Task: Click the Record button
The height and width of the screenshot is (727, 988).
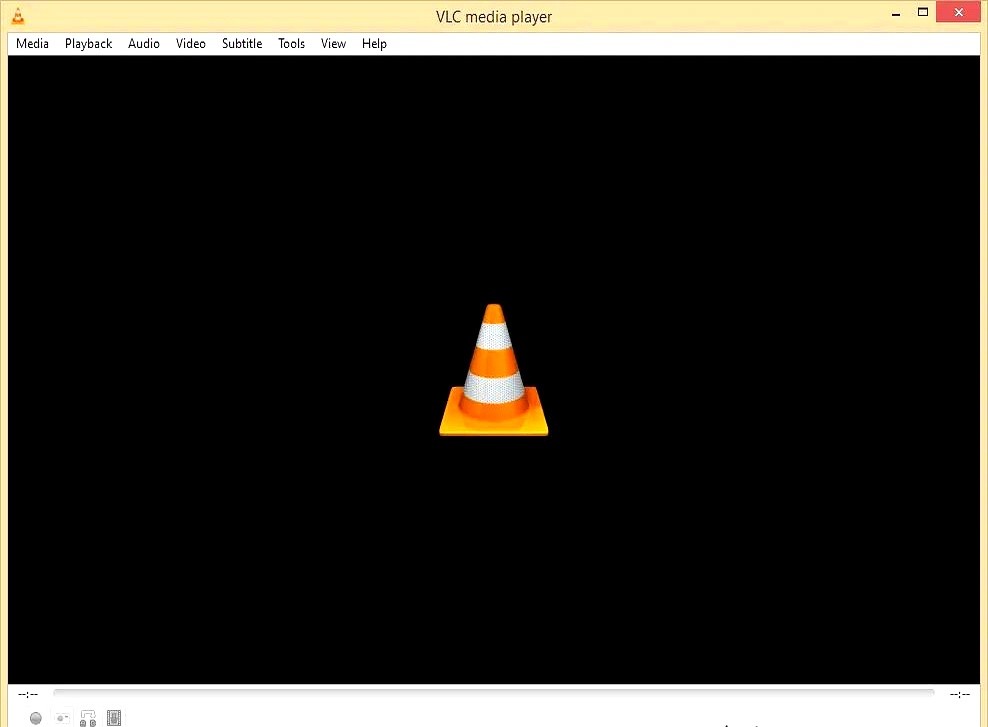Action: click(x=35, y=718)
